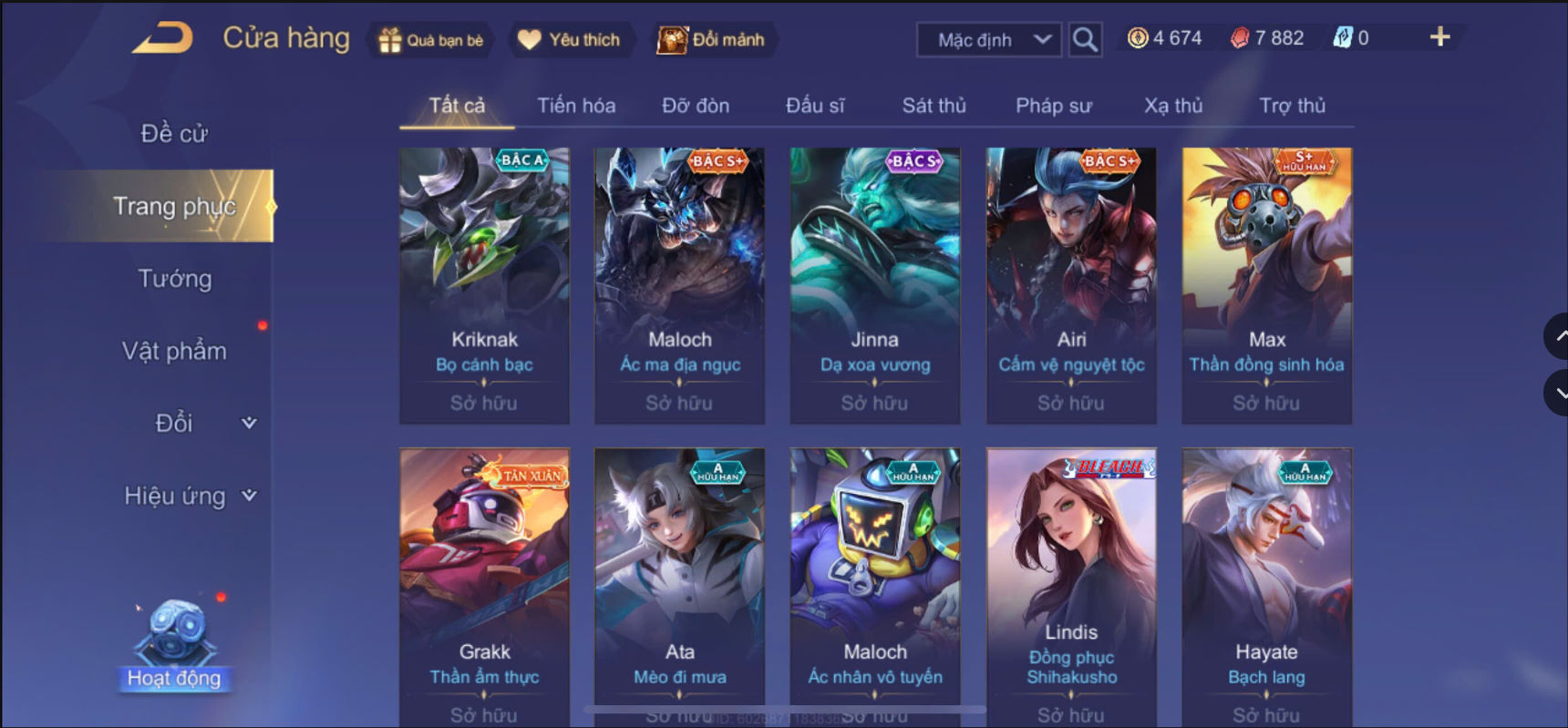The height and width of the screenshot is (728, 1568).
Task: Click the red ruby currency icon
Action: (1240, 38)
